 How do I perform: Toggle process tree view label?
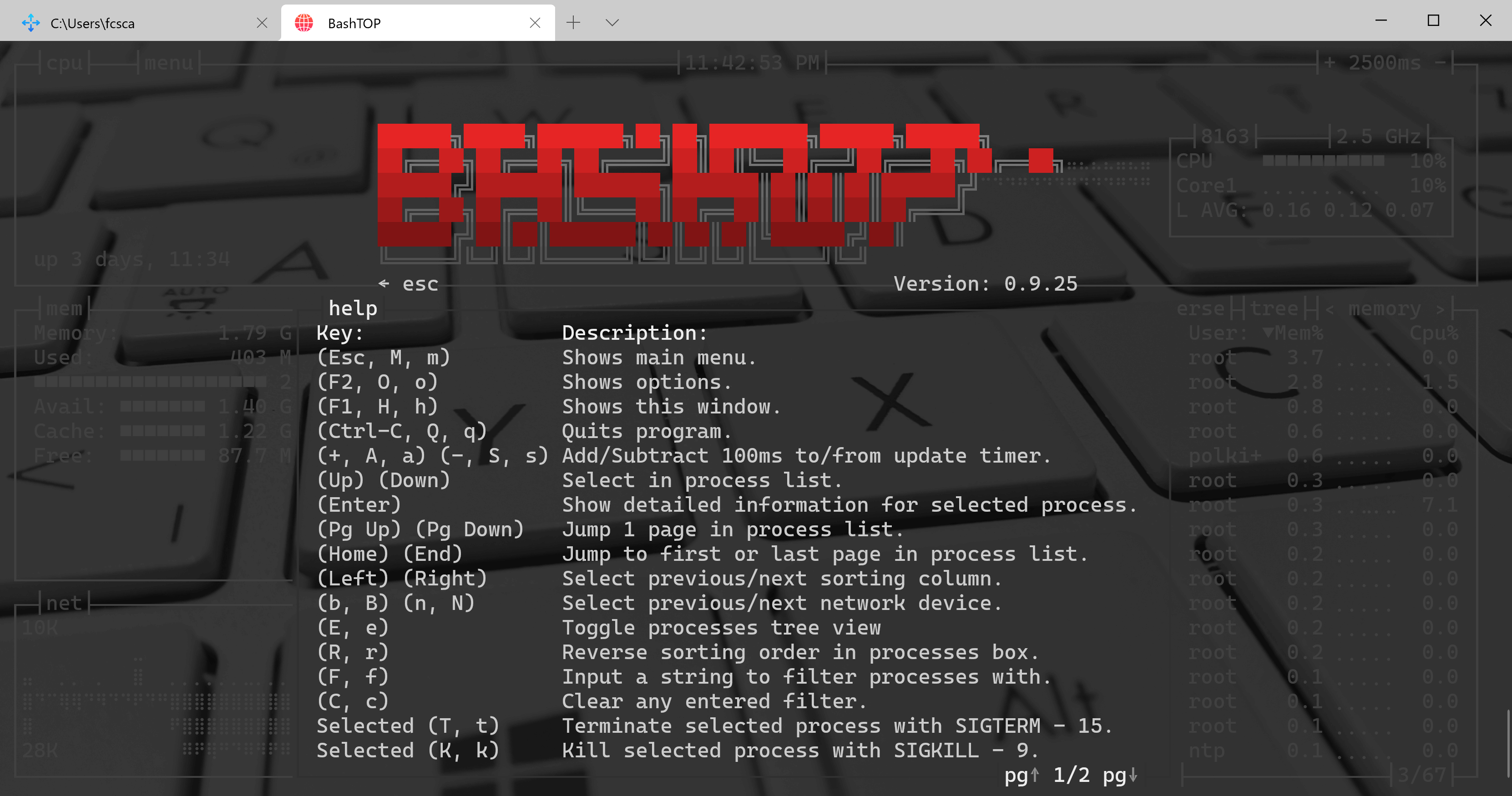click(1273, 308)
